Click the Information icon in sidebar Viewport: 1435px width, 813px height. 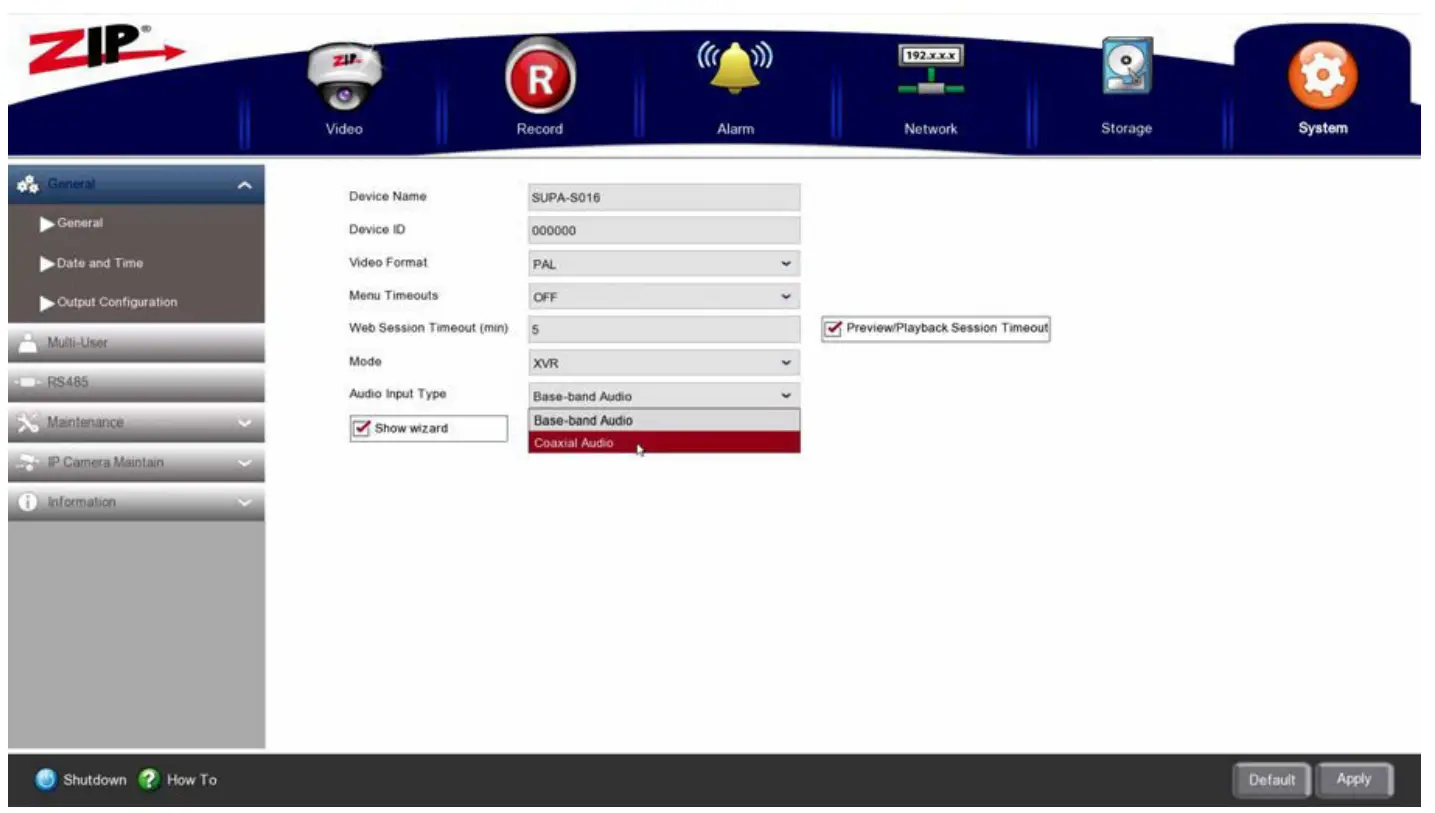28,502
